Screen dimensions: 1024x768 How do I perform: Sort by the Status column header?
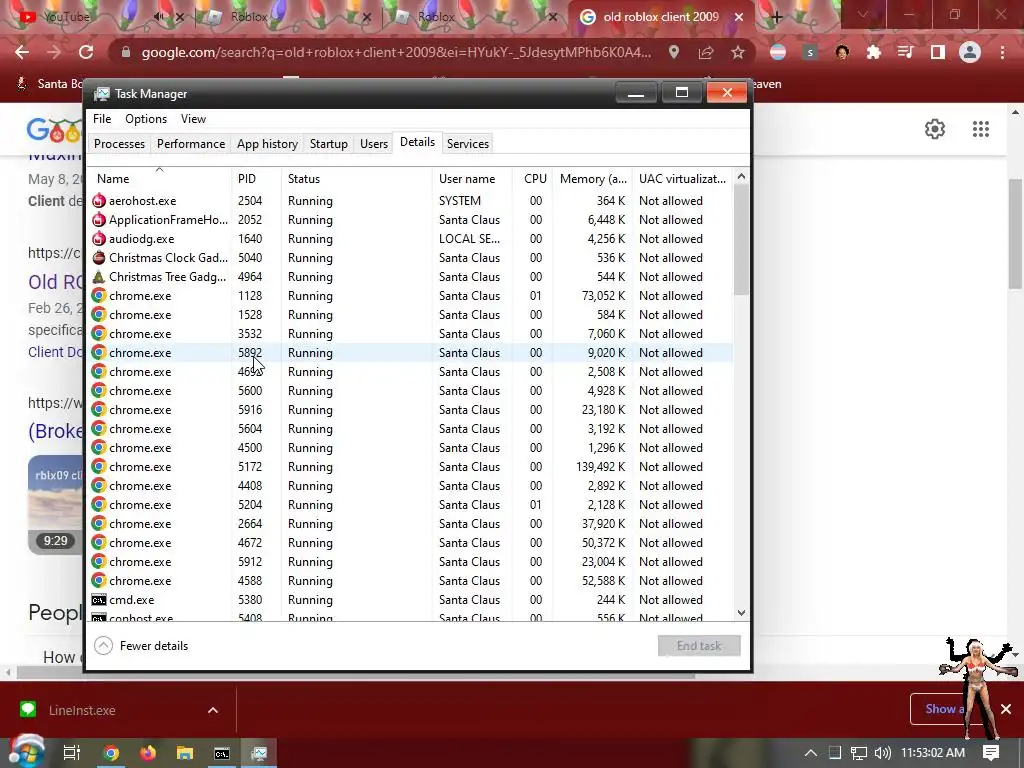pyautogui.click(x=357, y=179)
